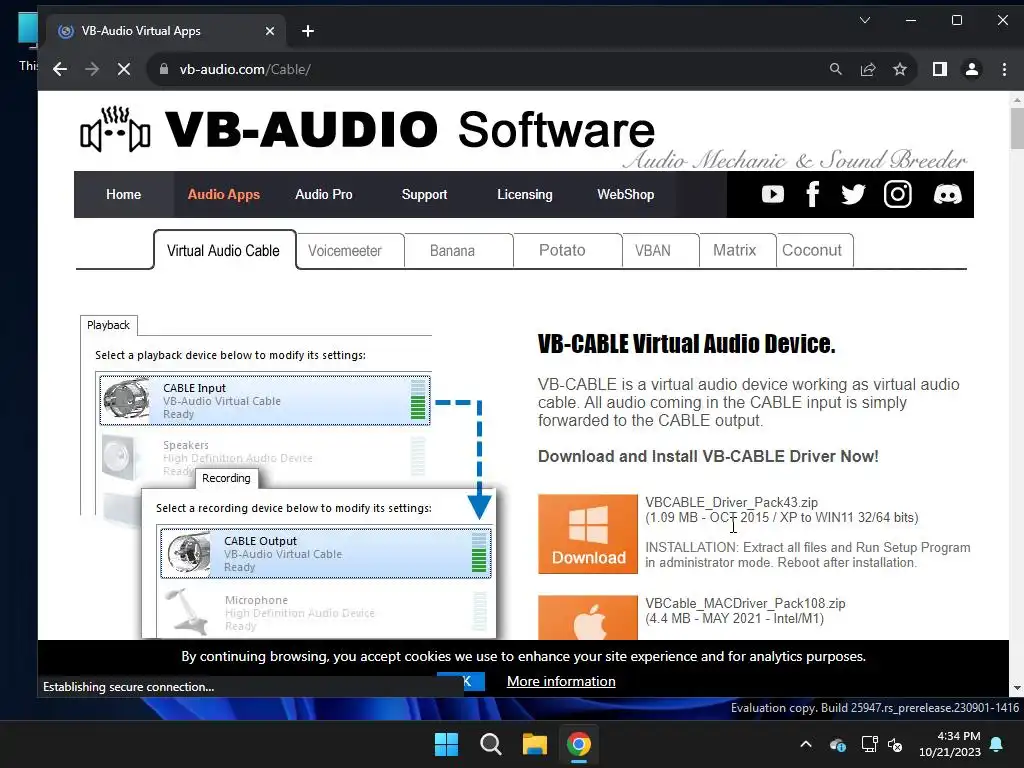This screenshot has width=1024, height=768.
Task: Open the WebShop menu item
Action: click(626, 195)
